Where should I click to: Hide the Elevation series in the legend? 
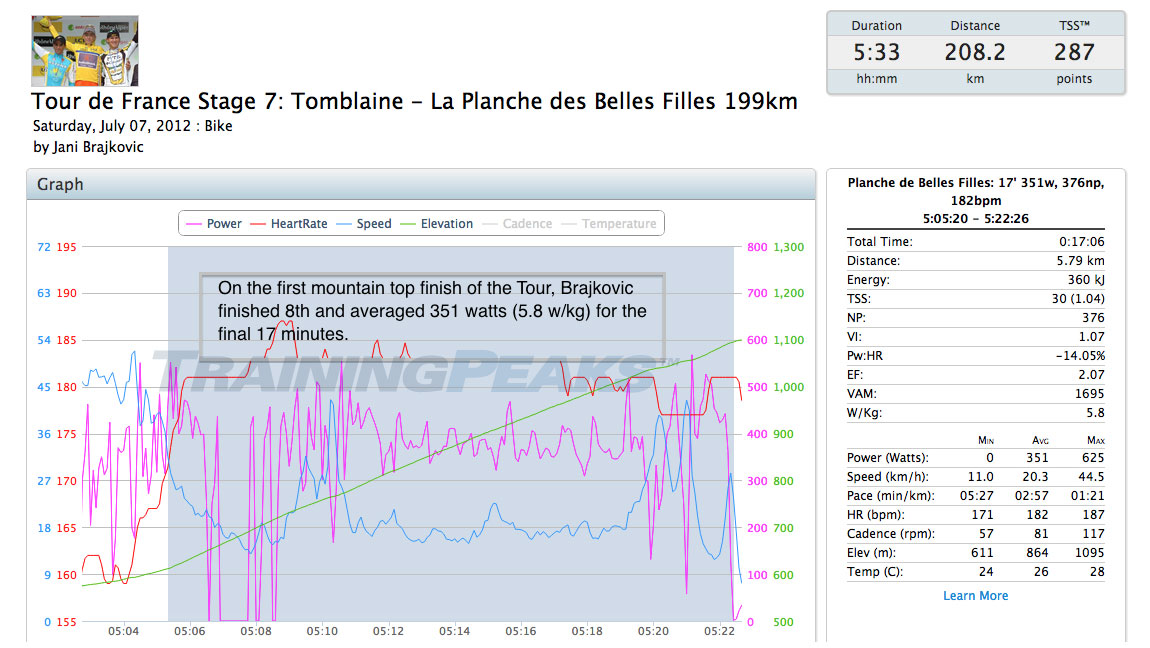(436, 224)
